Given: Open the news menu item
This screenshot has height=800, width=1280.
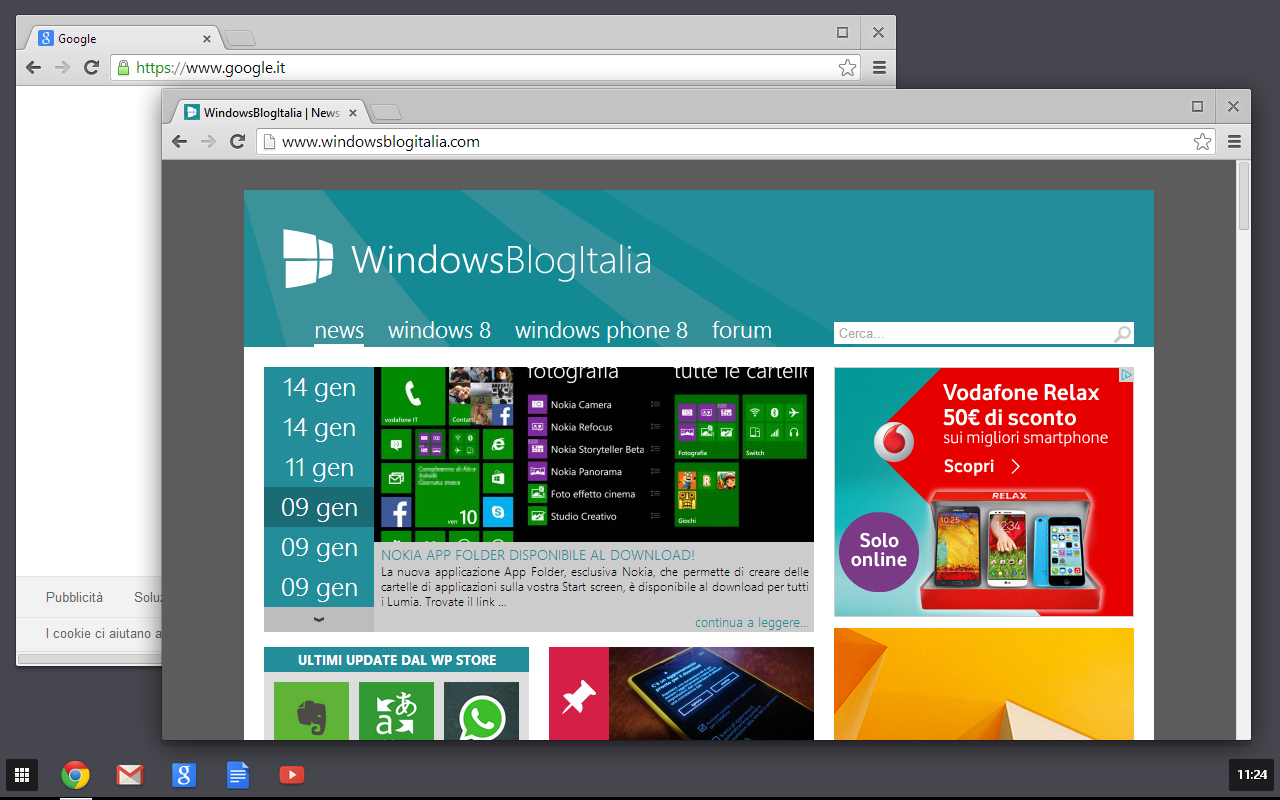Looking at the screenshot, I should (x=339, y=330).
